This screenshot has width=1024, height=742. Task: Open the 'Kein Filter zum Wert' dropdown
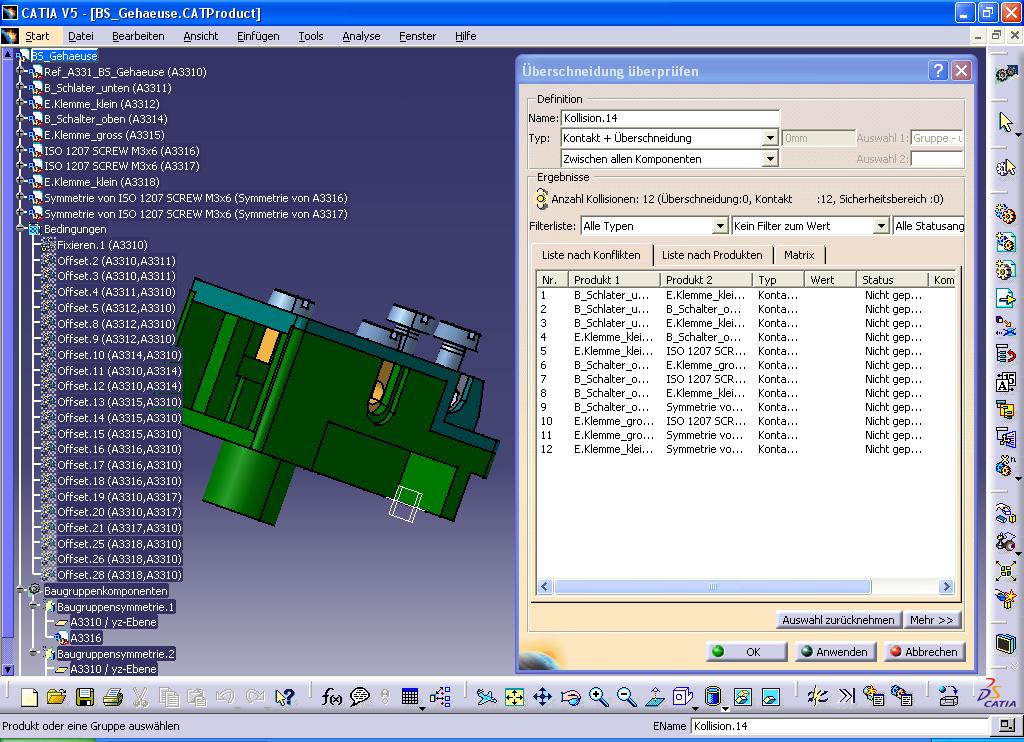pyautogui.click(x=881, y=226)
